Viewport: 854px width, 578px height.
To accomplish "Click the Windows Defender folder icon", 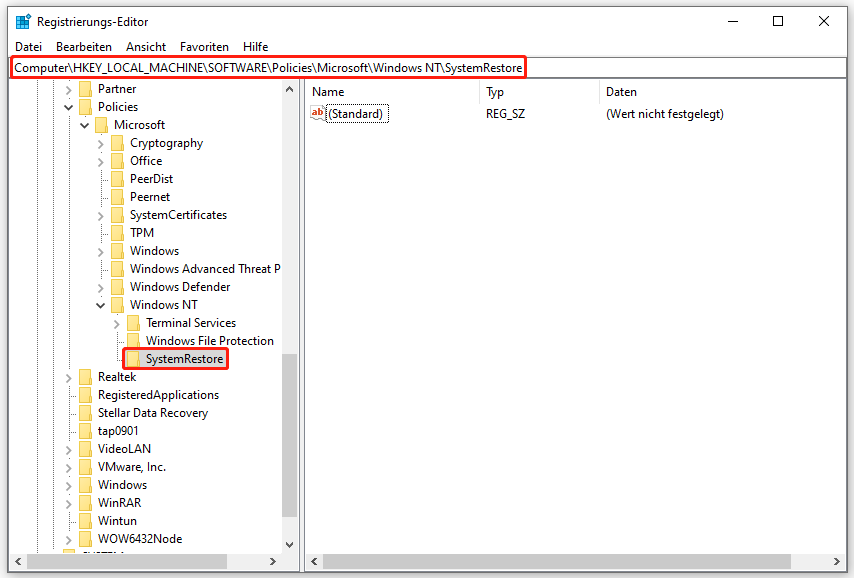I will pyautogui.click(x=117, y=287).
